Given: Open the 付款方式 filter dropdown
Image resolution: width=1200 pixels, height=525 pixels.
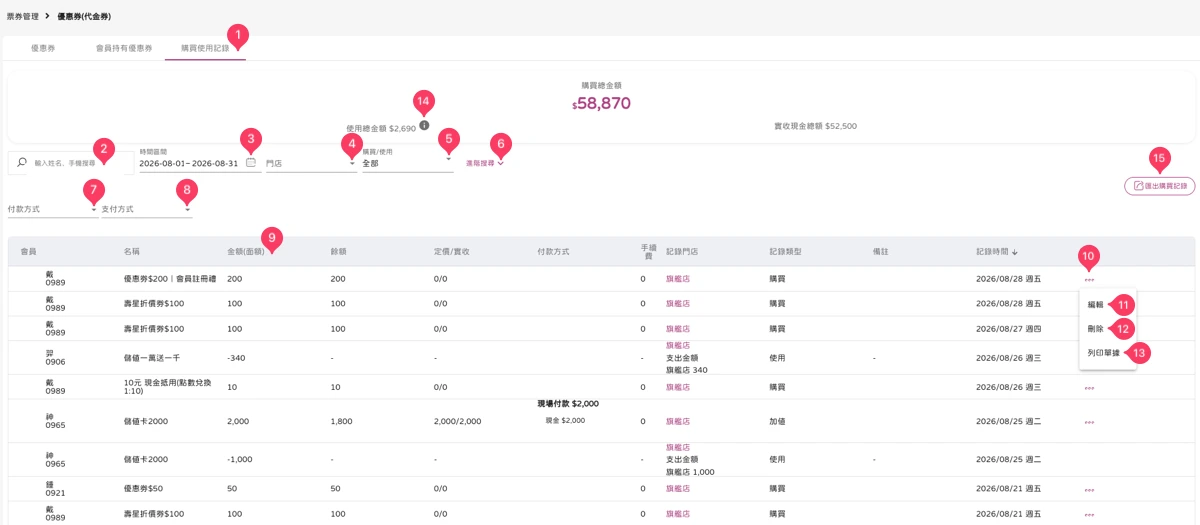Looking at the screenshot, I should [x=52, y=209].
